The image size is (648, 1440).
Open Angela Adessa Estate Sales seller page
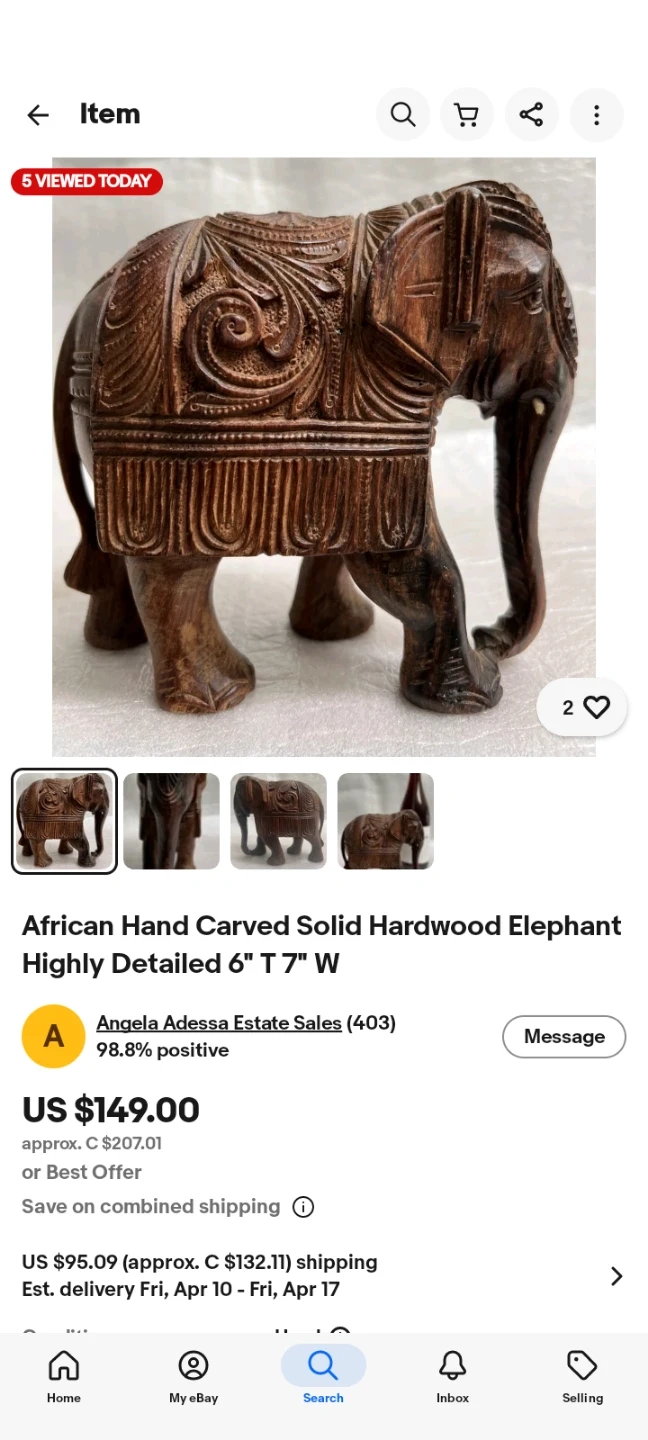point(219,1023)
